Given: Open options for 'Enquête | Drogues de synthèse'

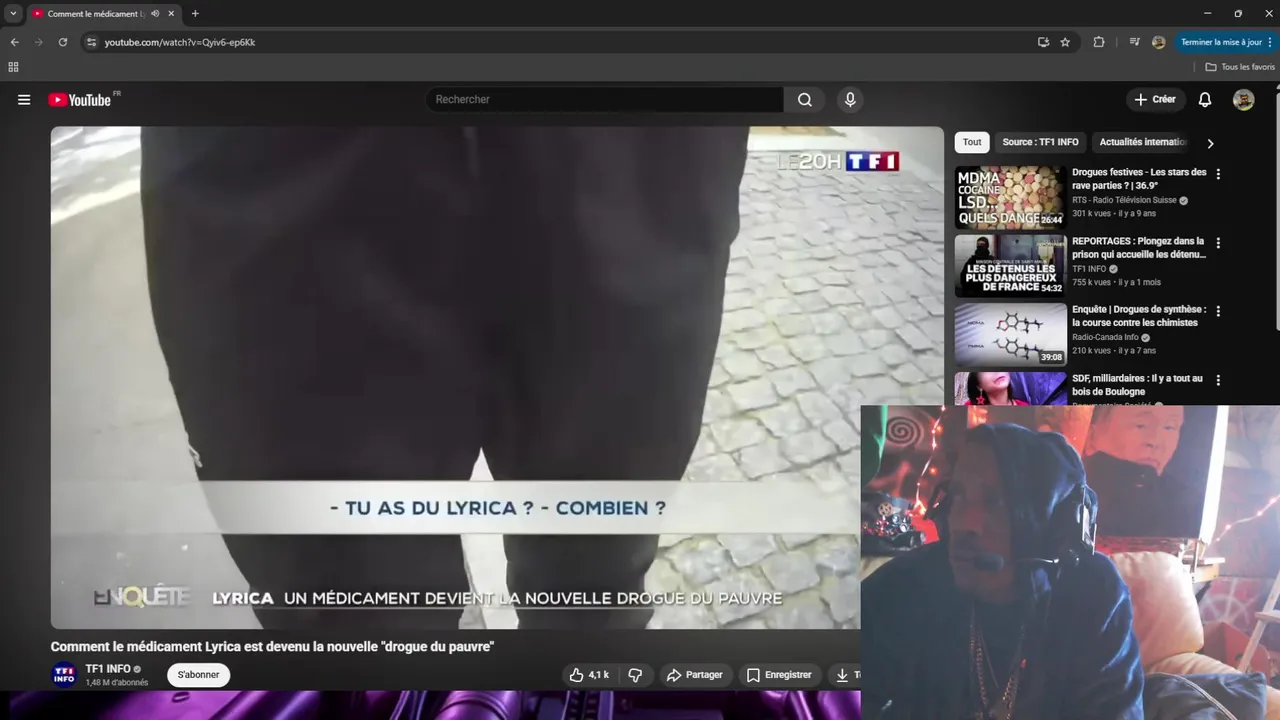Looking at the screenshot, I should pos(1218,311).
